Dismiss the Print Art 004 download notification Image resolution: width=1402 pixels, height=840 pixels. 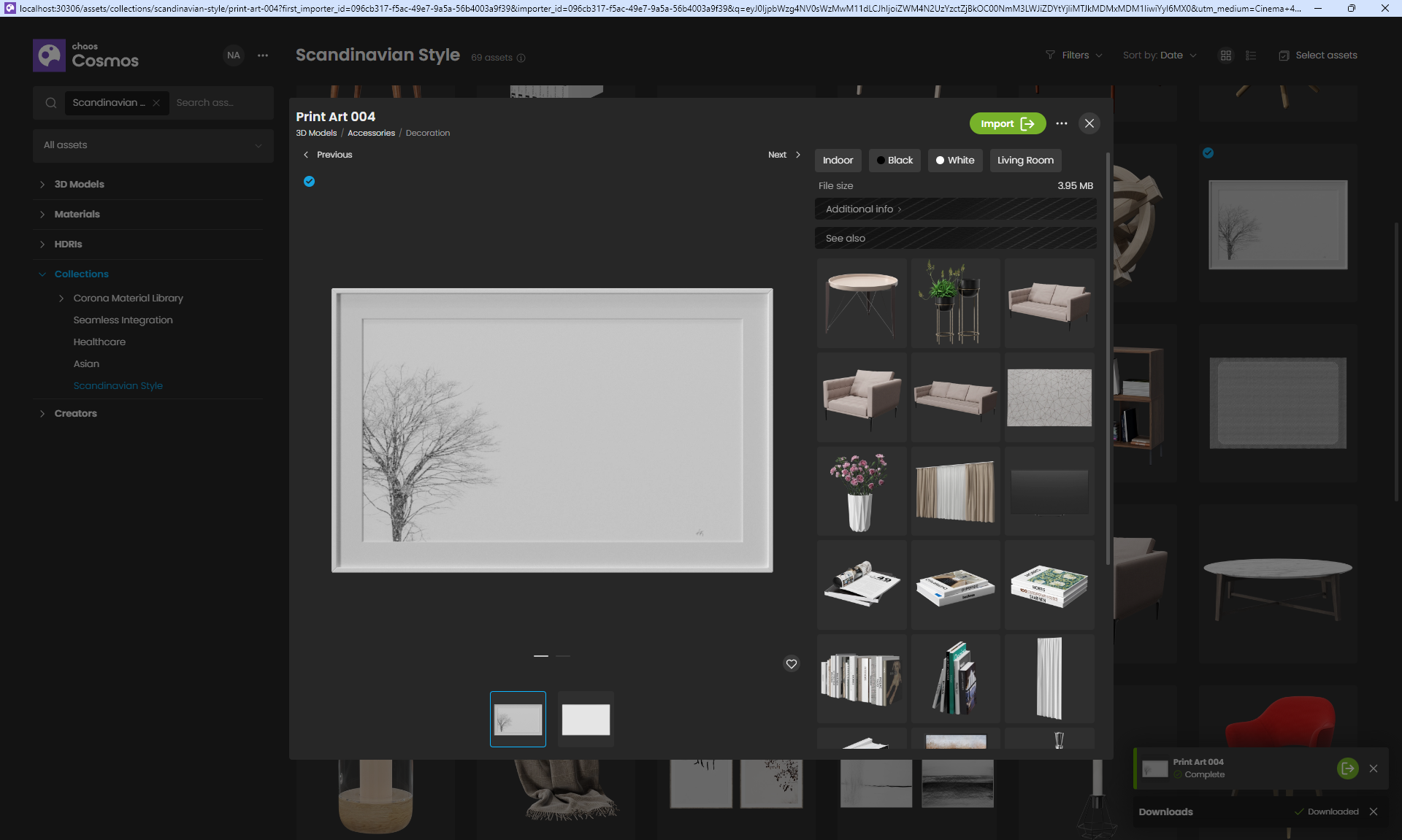(x=1374, y=768)
